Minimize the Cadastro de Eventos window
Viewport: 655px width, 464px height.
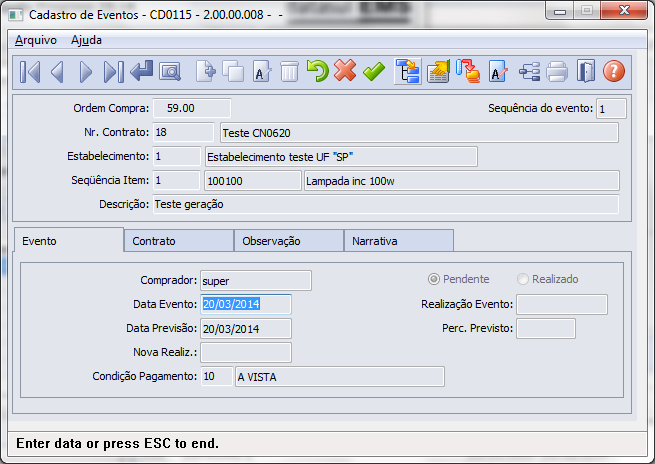[560, 10]
